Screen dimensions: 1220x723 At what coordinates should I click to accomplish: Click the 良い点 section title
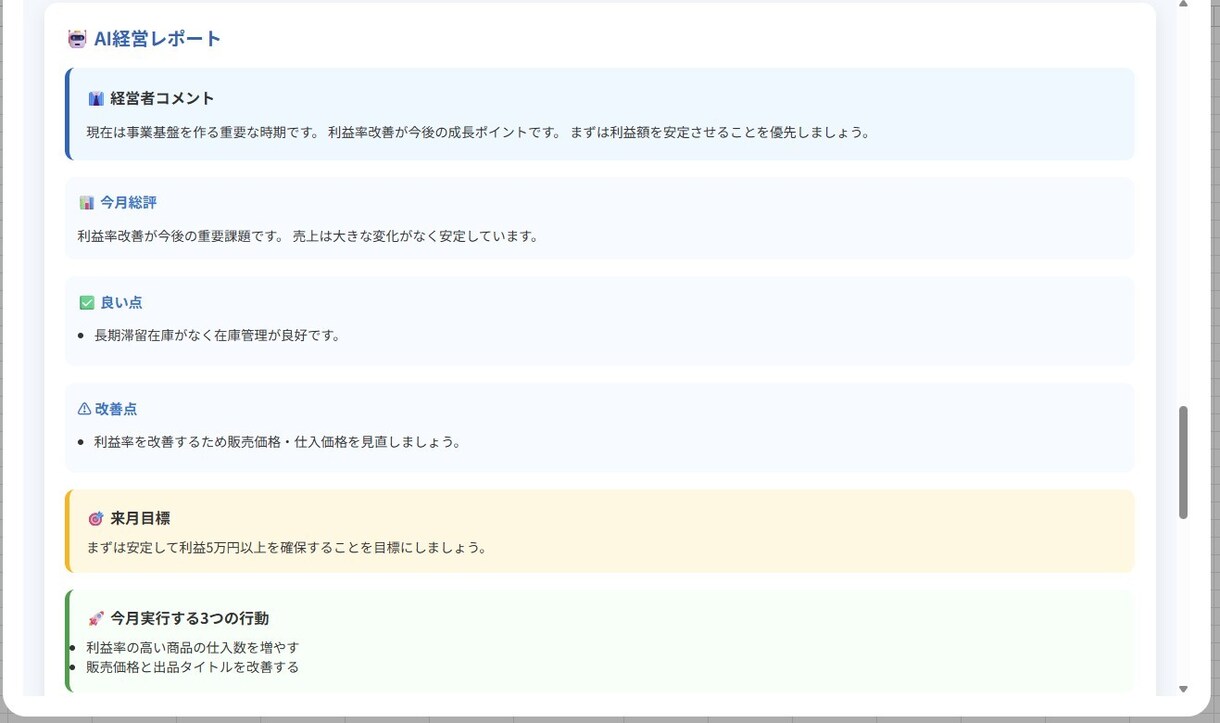pos(121,303)
